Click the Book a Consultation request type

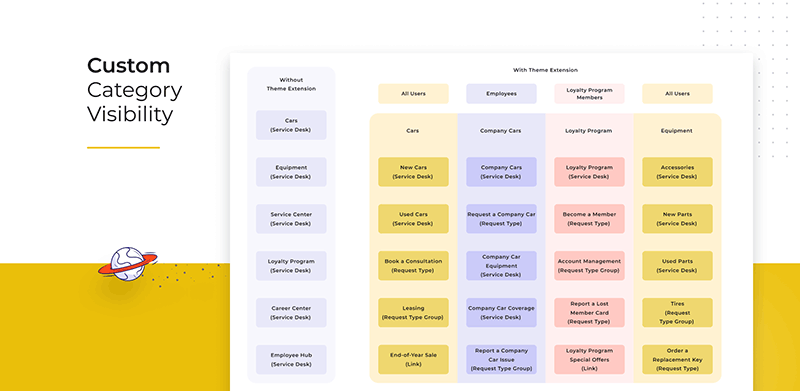coord(413,266)
